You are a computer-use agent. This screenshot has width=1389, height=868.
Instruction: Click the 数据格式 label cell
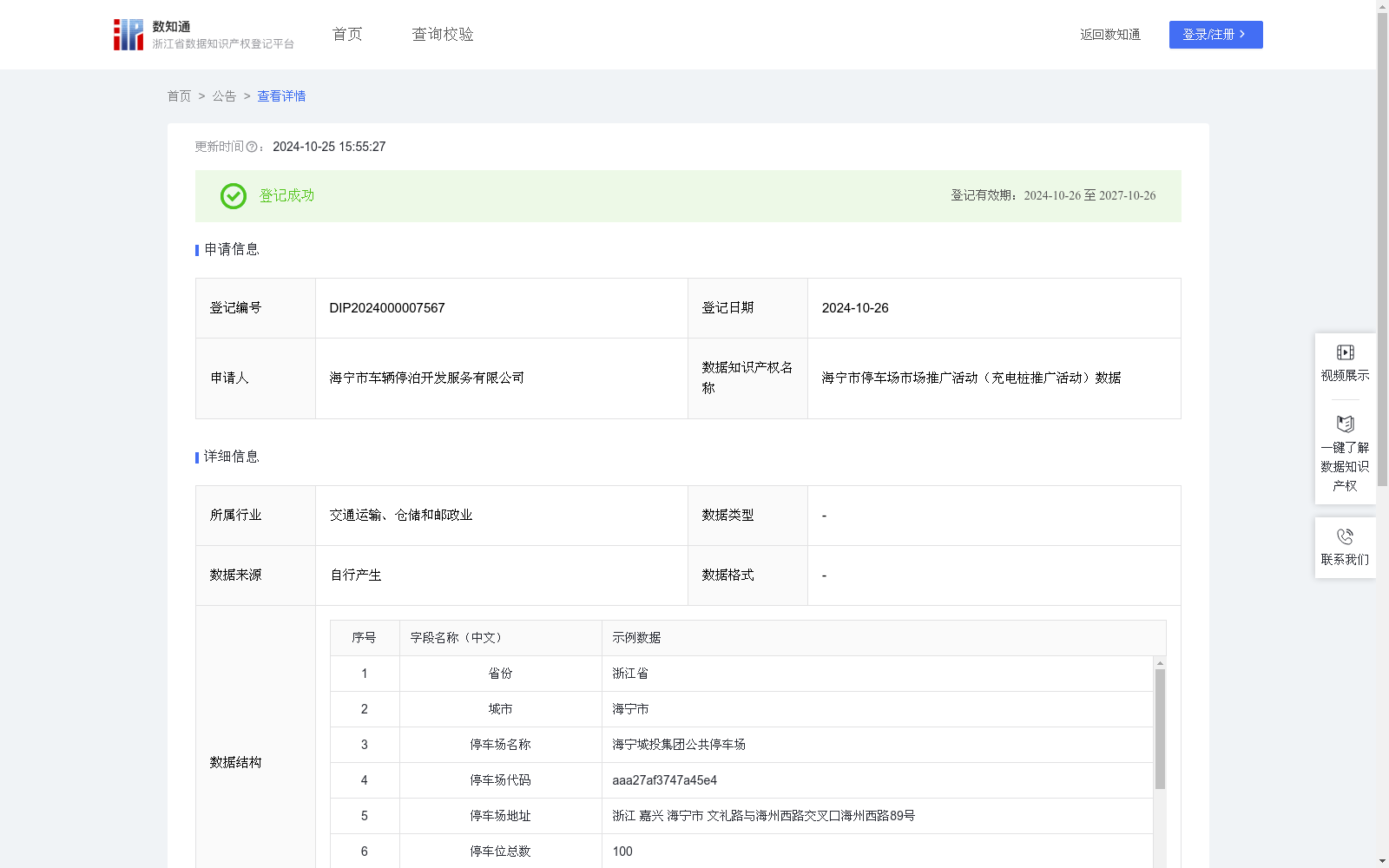pyautogui.click(x=747, y=575)
